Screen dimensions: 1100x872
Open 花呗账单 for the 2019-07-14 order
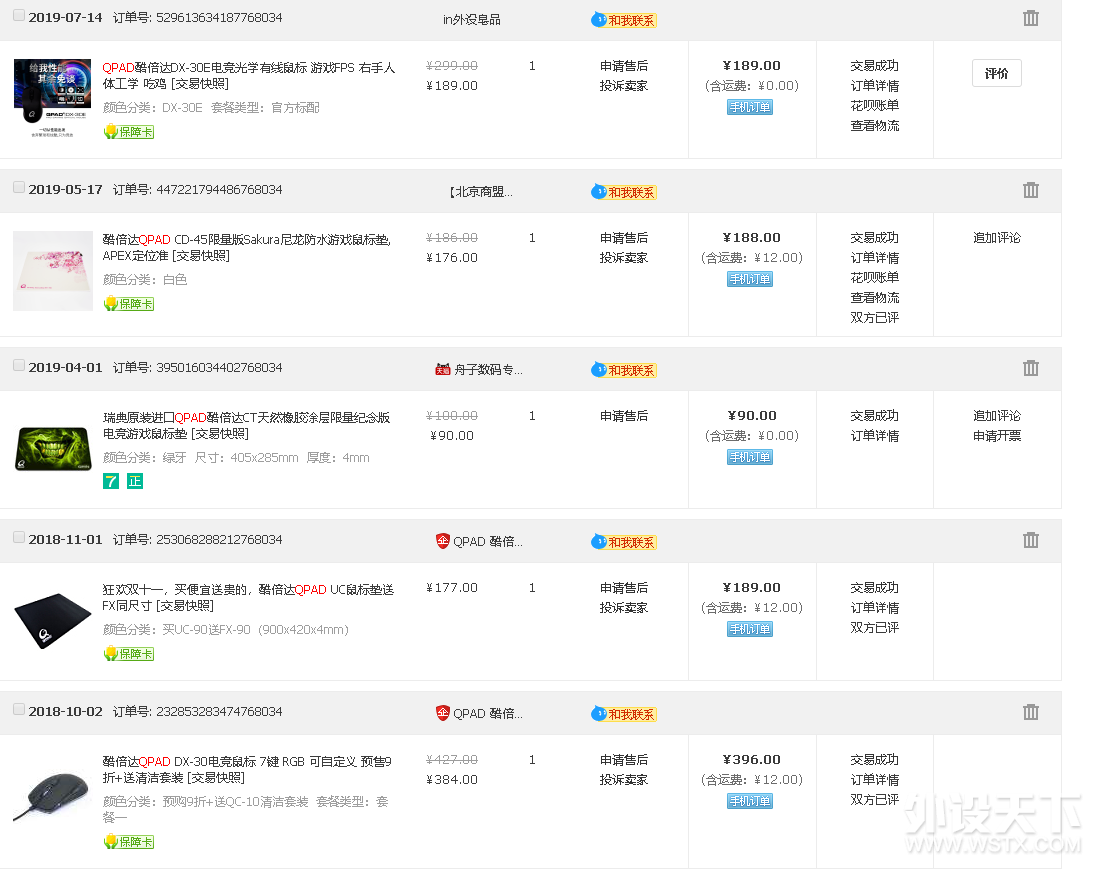click(x=875, y=106)
